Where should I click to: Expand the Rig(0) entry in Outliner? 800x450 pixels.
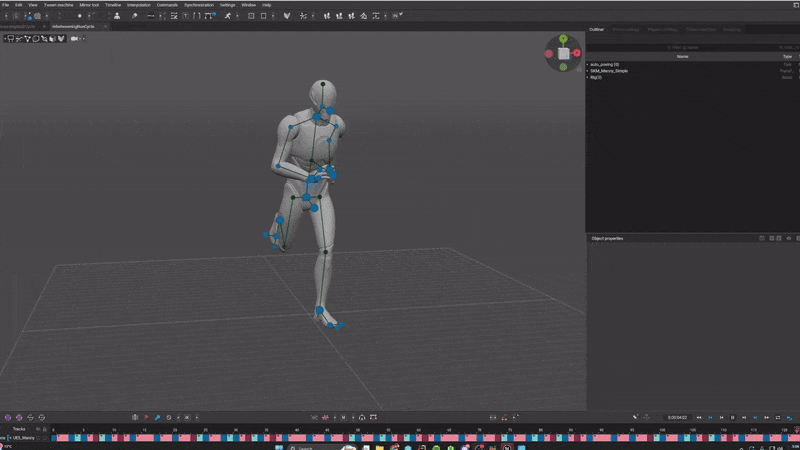[588, 77]
